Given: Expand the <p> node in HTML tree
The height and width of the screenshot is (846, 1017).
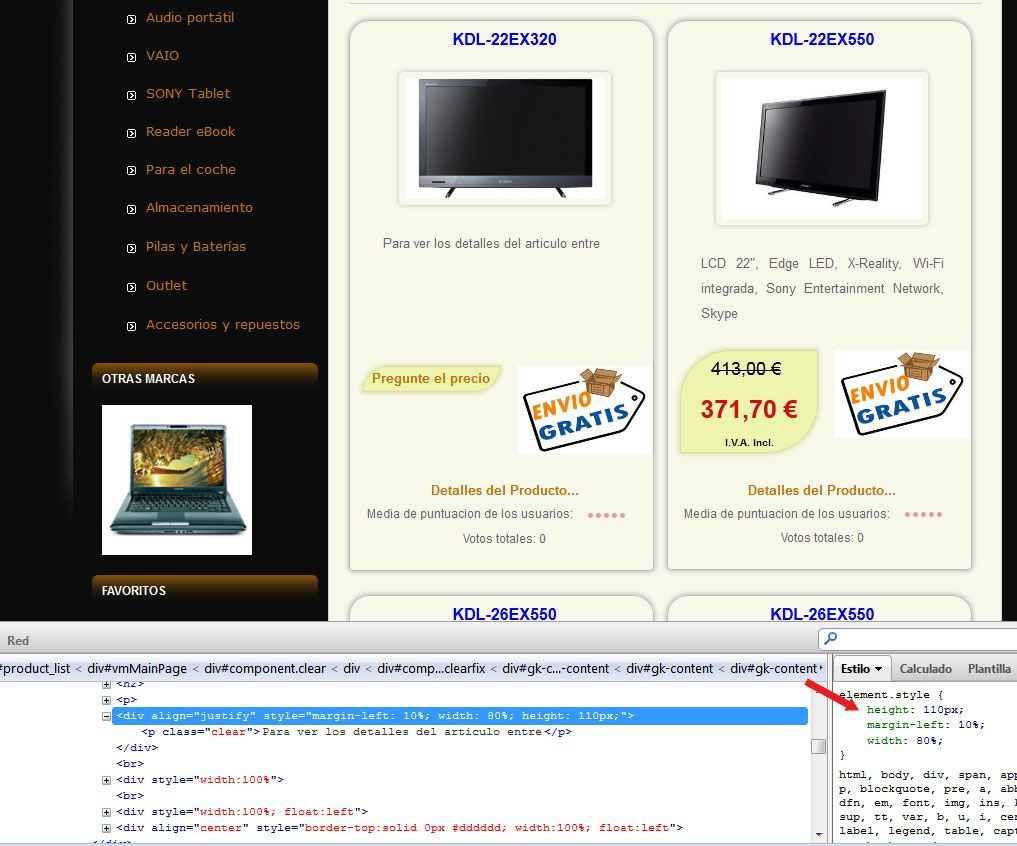Looking at the screenshot, I should [106, 700].
